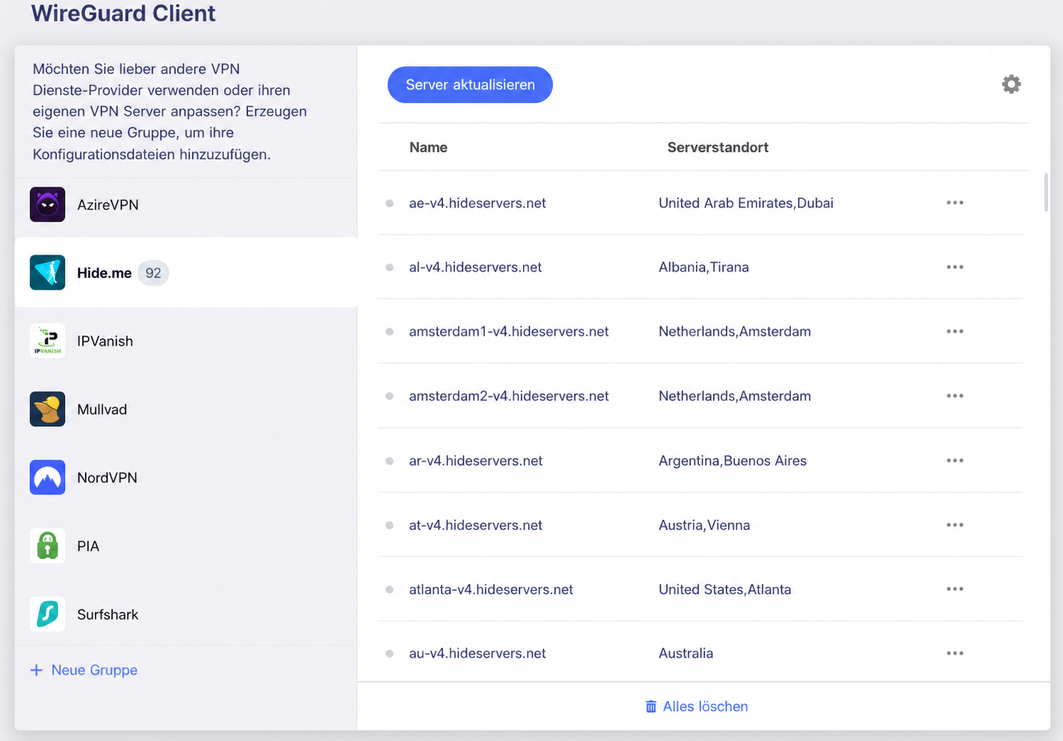
Task: Click Argentina,Buenos Aires location cell
Action: 732,460
